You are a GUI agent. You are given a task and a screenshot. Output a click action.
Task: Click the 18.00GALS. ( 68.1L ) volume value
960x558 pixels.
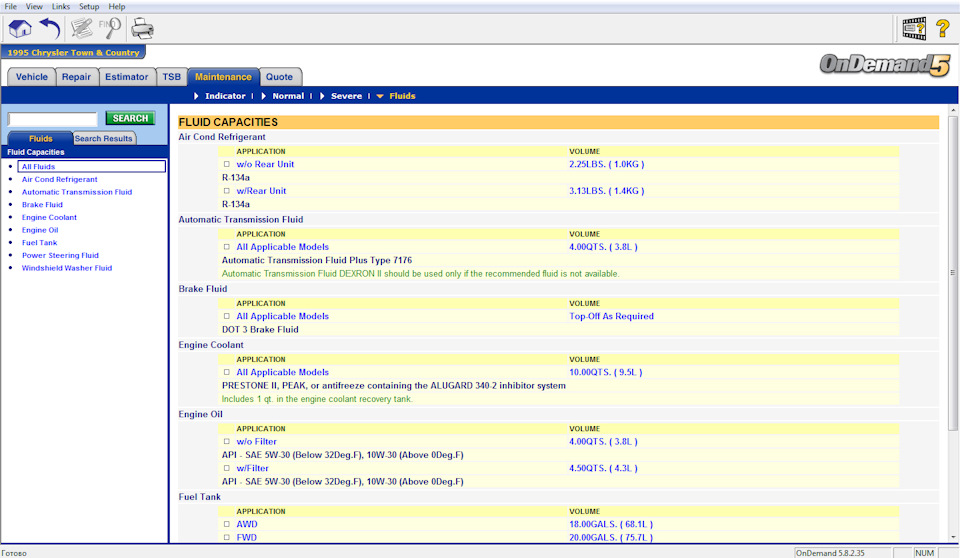click(x=611, y=524)
